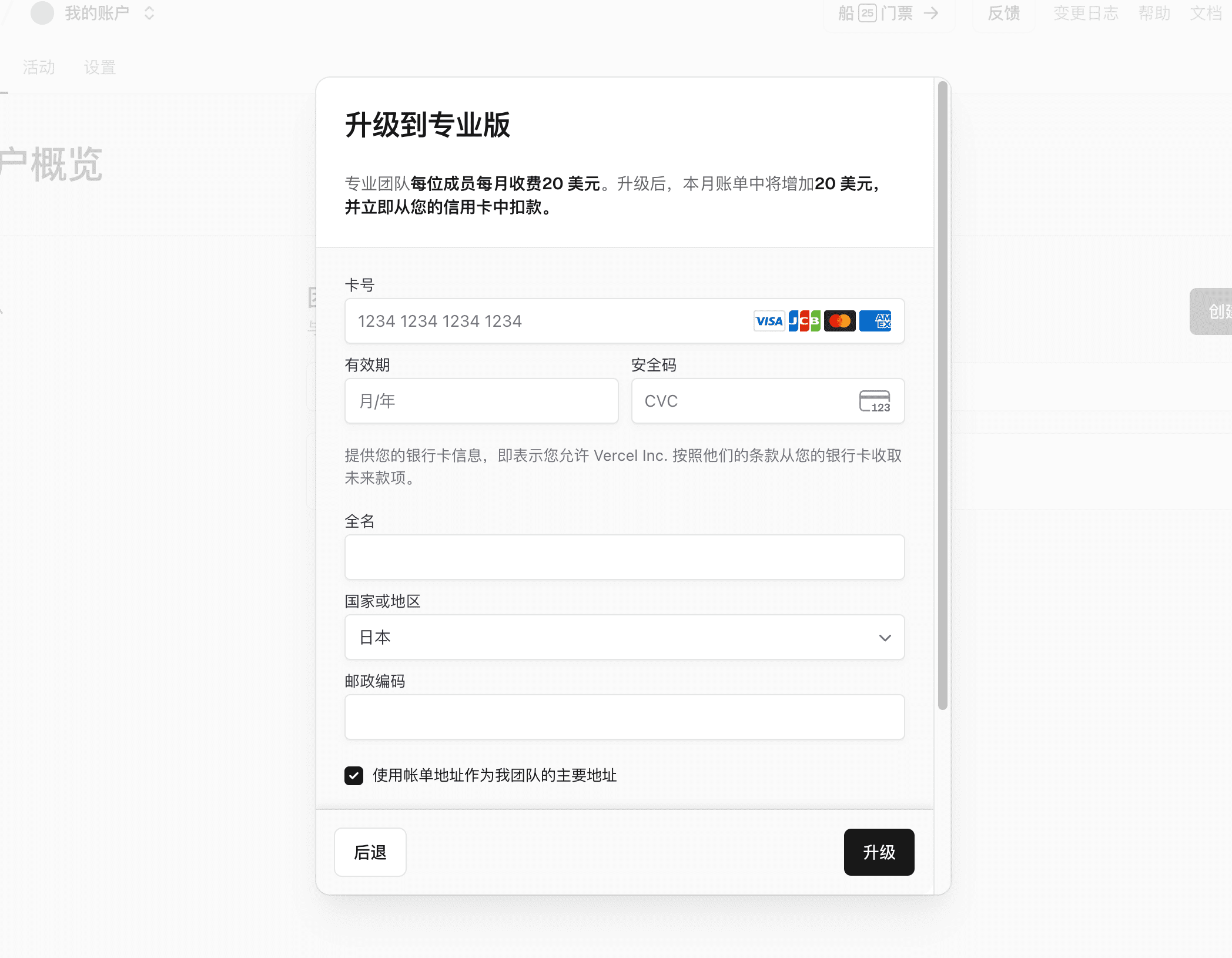The height and width of the screenshot is (958, 1232).
Task: Open the 文档 docs link
Action: click(x=1206, y=13)
